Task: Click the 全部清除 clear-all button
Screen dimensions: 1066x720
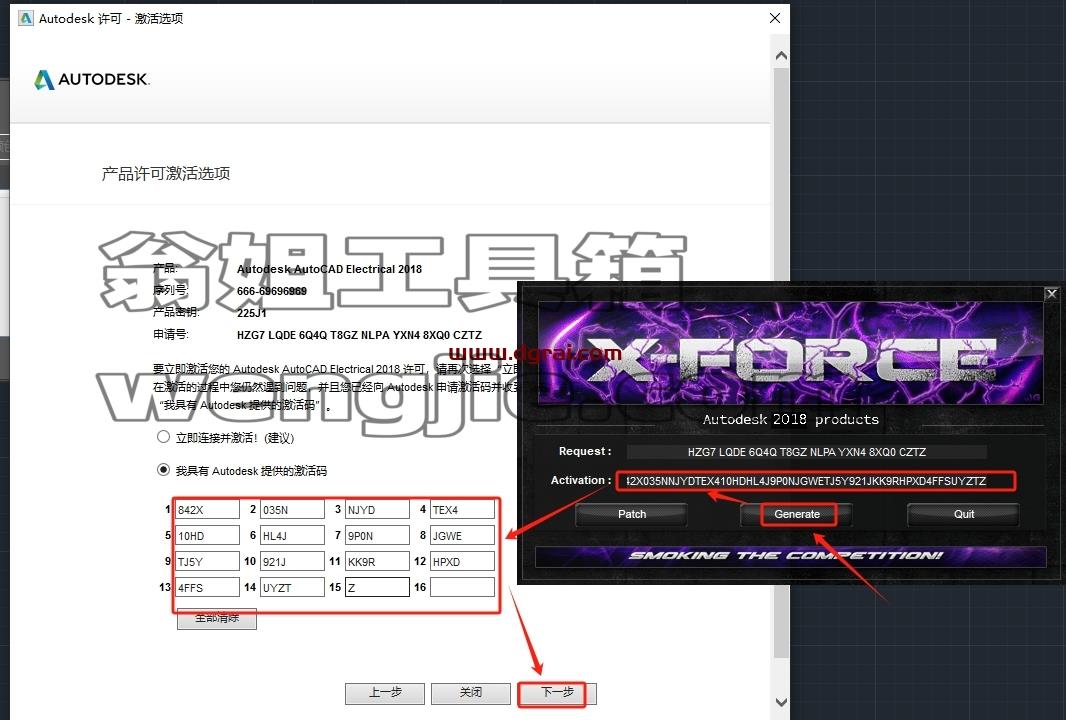Action: click(217, 619)
